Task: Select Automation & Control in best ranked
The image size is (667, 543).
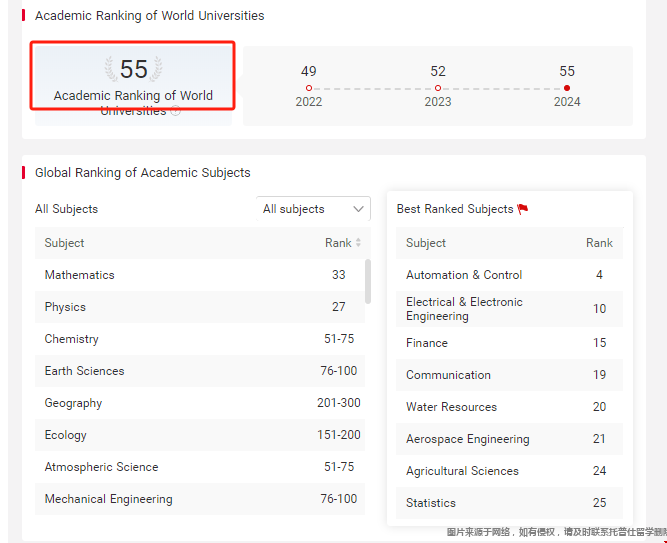Action: pyautogui.click(x=509, y=275)
